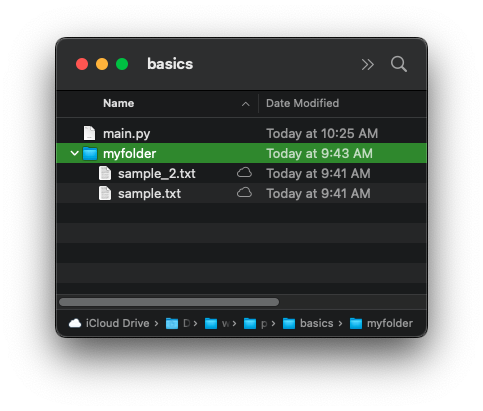Download sample.txt via cloud icon
Viewport: 483px width, 411px height.
coord(244,193)
